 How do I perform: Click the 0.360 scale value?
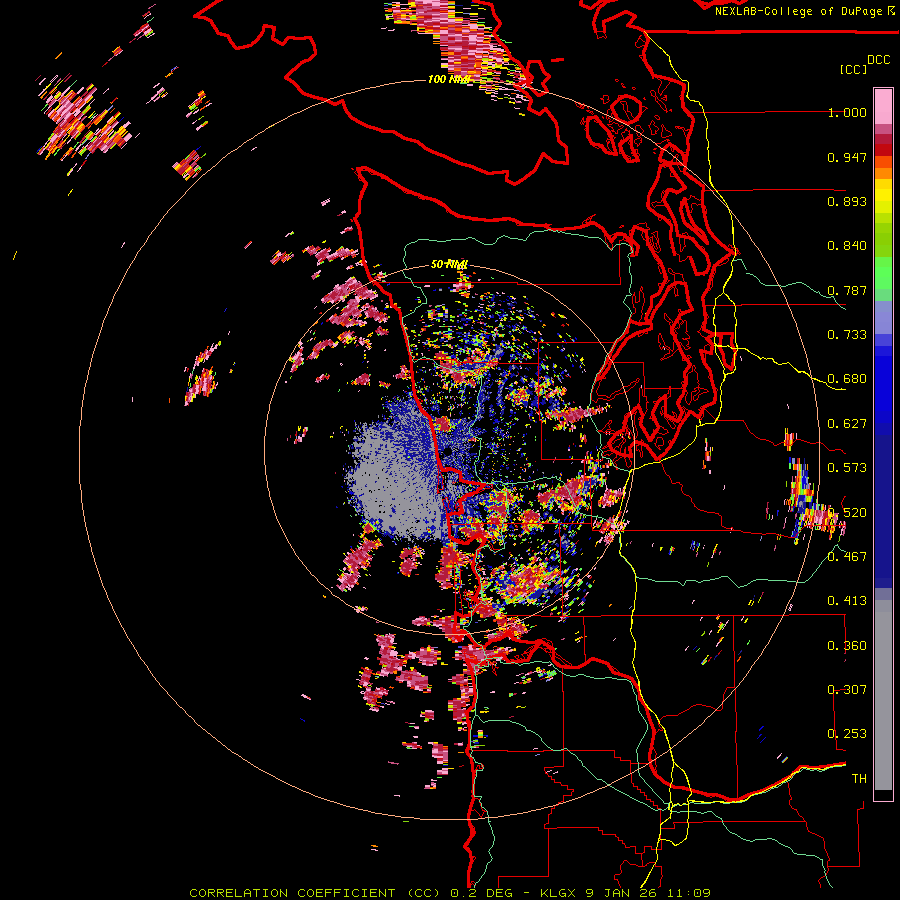[x=847, y=646]
